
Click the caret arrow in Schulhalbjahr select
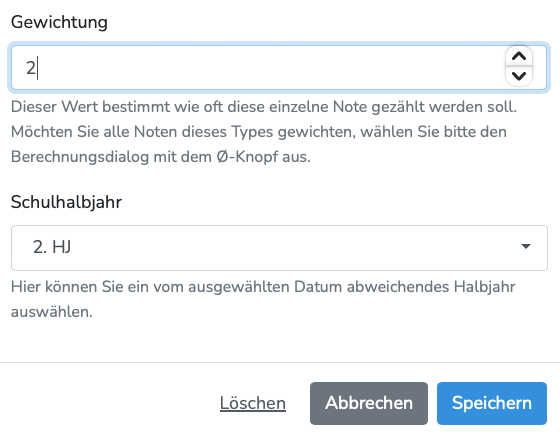pos(526,246)
